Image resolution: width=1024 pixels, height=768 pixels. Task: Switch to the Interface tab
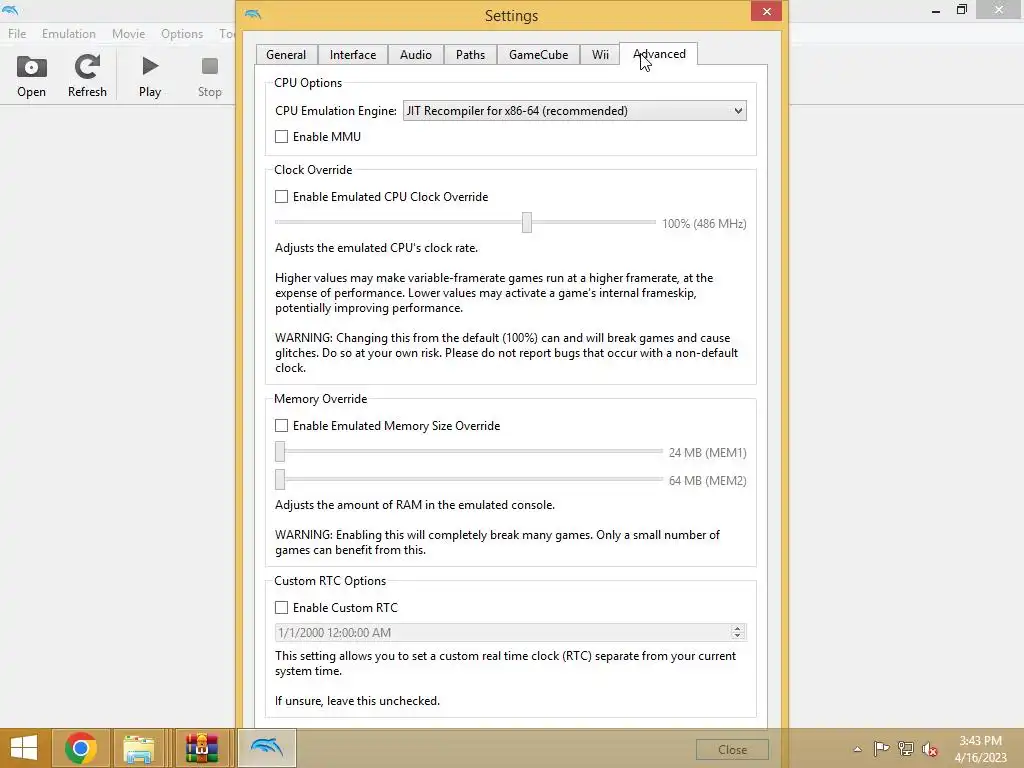click(353, 55)
